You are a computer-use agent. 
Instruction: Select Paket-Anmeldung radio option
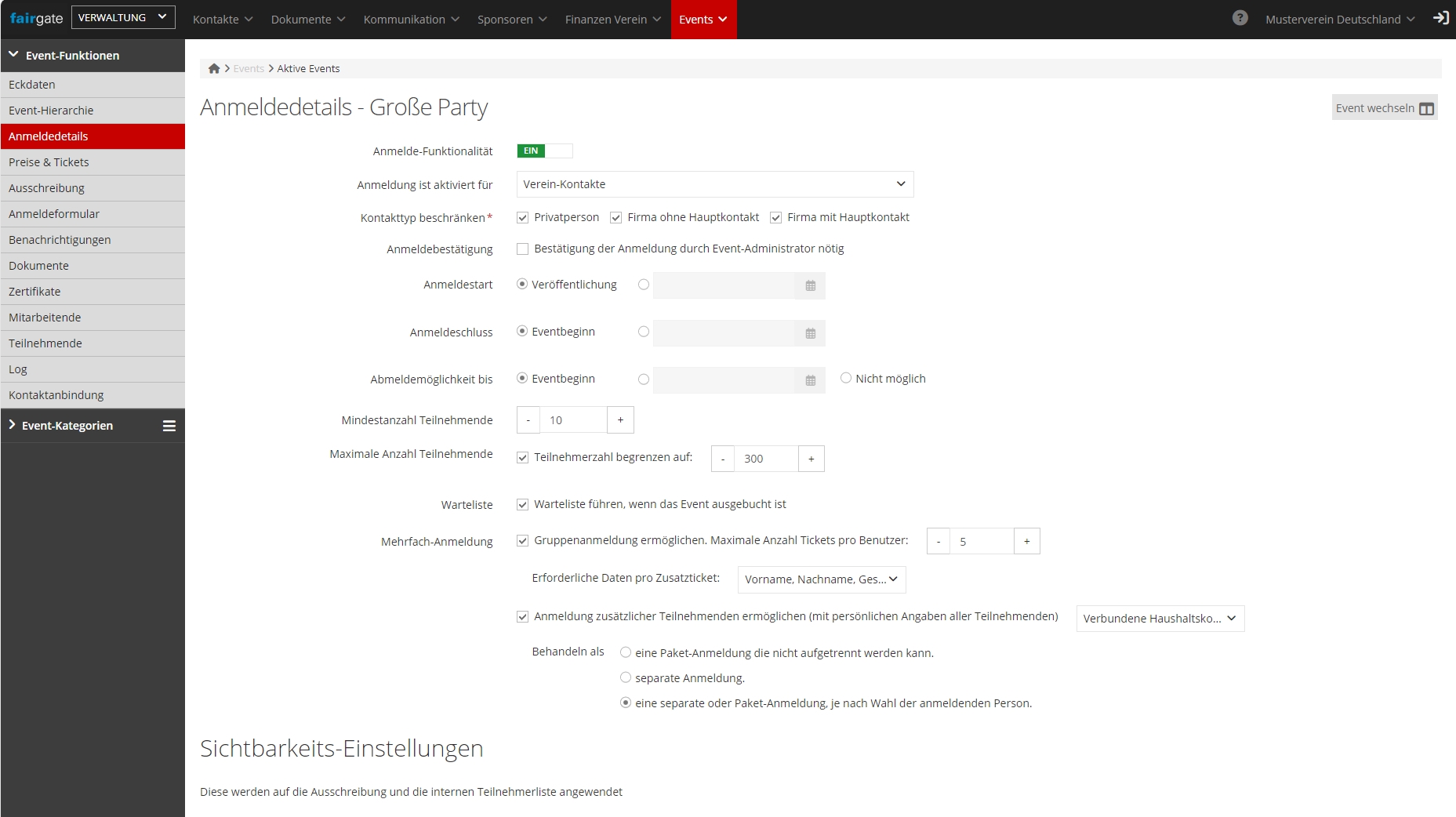pos(626,652)
